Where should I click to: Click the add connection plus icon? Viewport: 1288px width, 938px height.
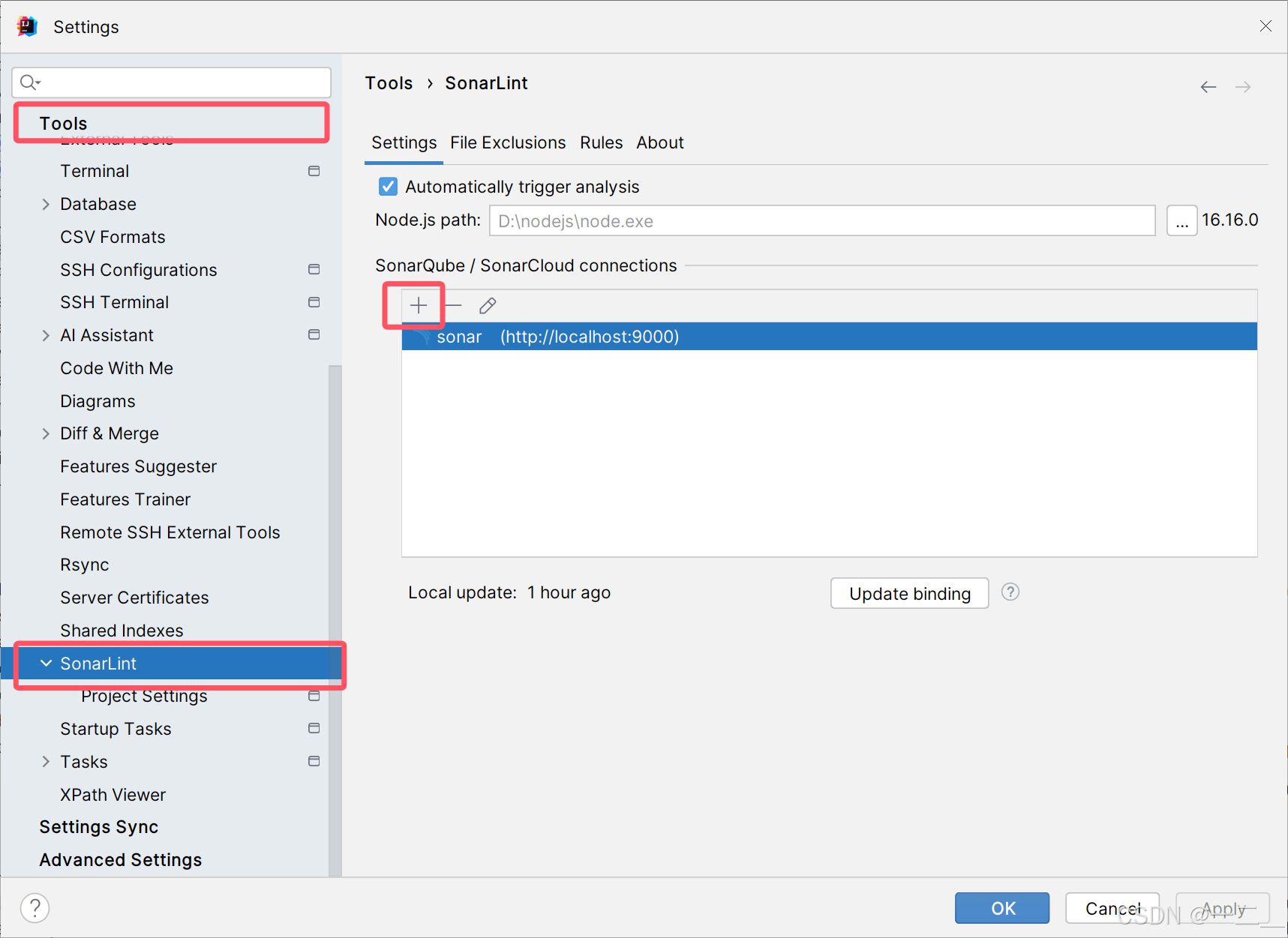(x=419, y=305)
